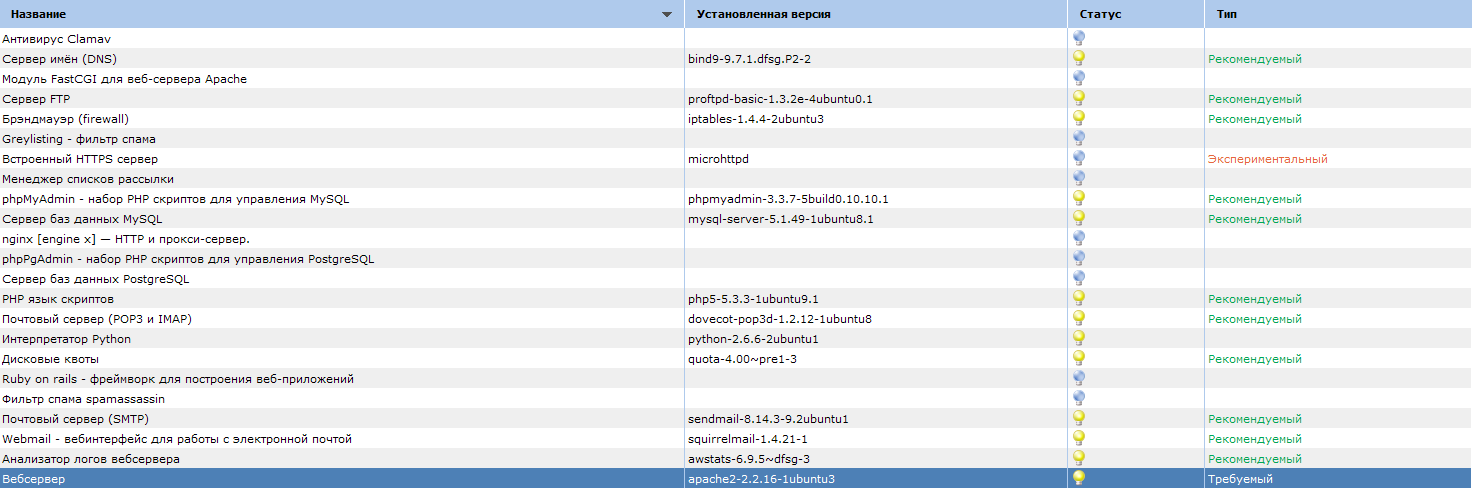Click status bulb for phpPgAdmin row

1079,258
